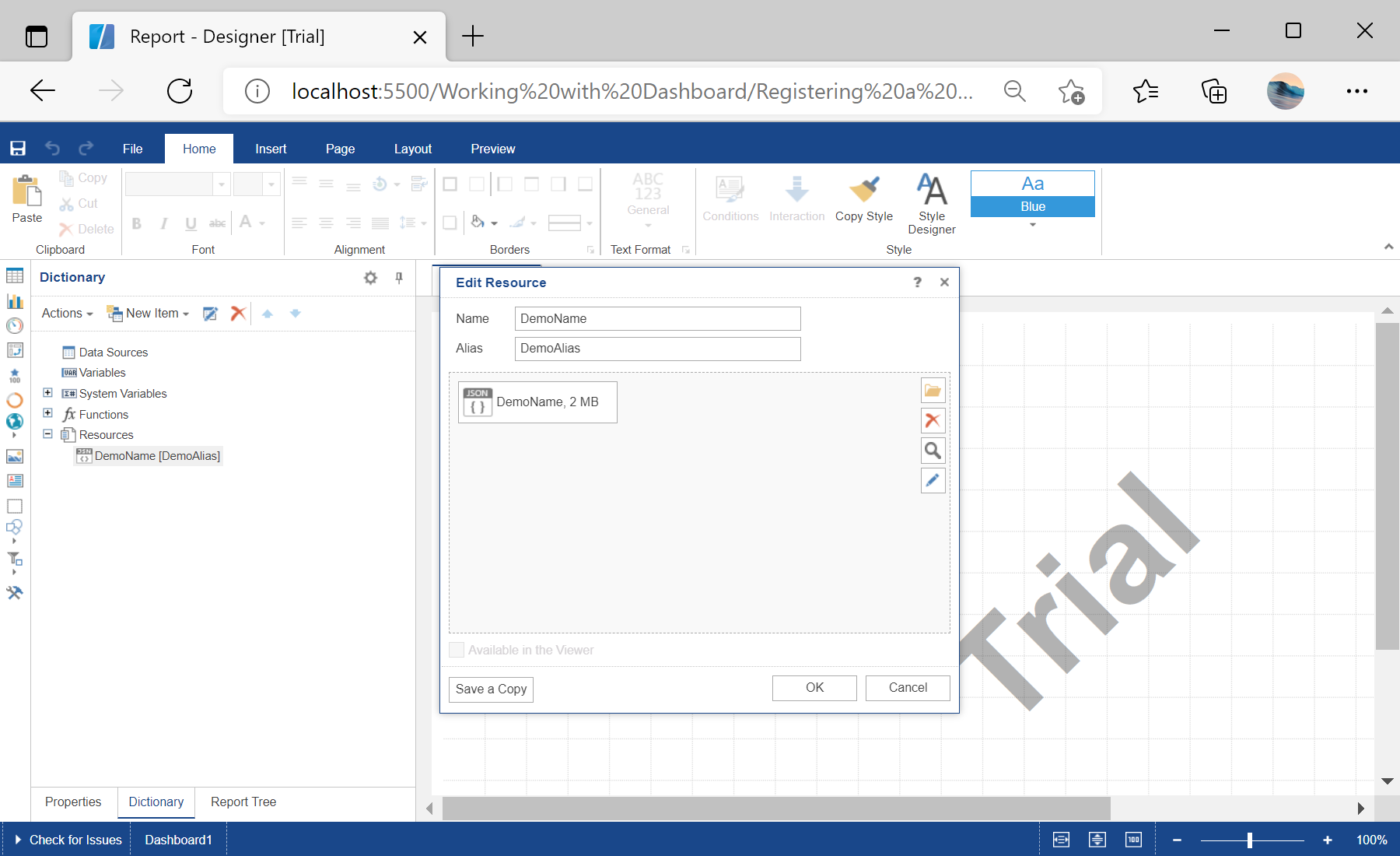
Task: Click the red X to remove the resource content
Action: 933,420
